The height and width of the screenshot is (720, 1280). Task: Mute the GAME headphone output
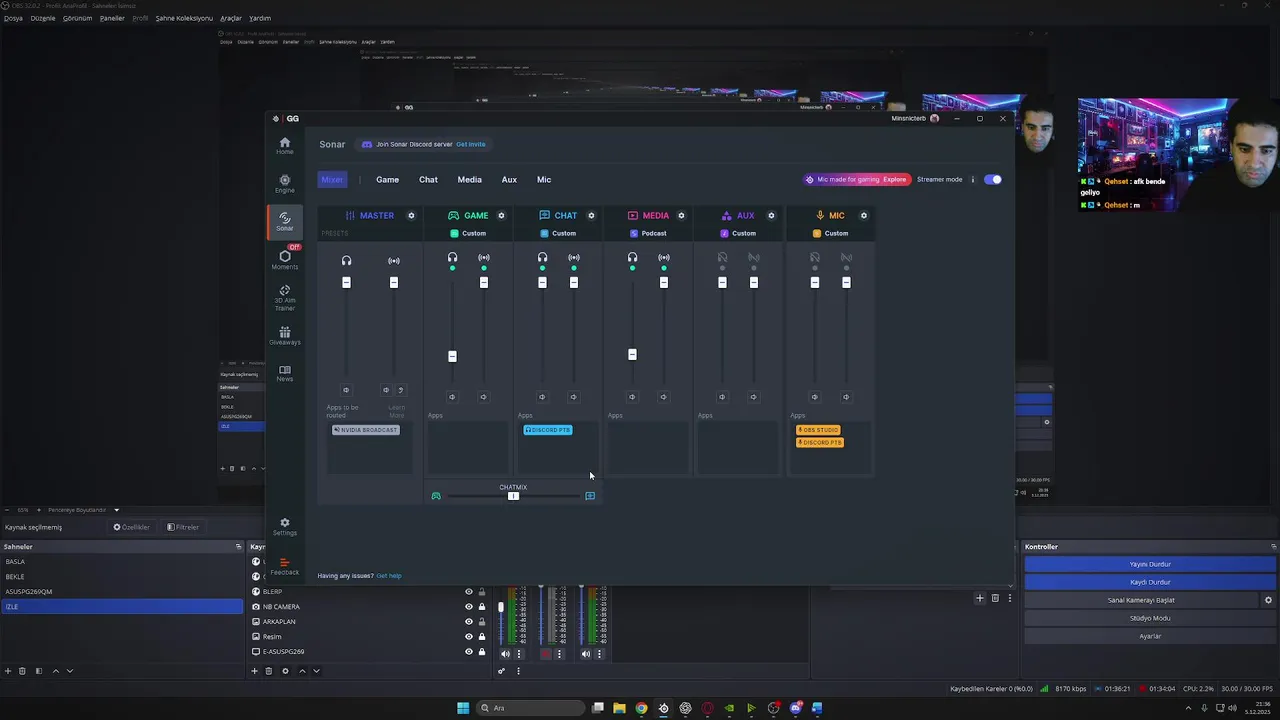(x=452, y=397)
